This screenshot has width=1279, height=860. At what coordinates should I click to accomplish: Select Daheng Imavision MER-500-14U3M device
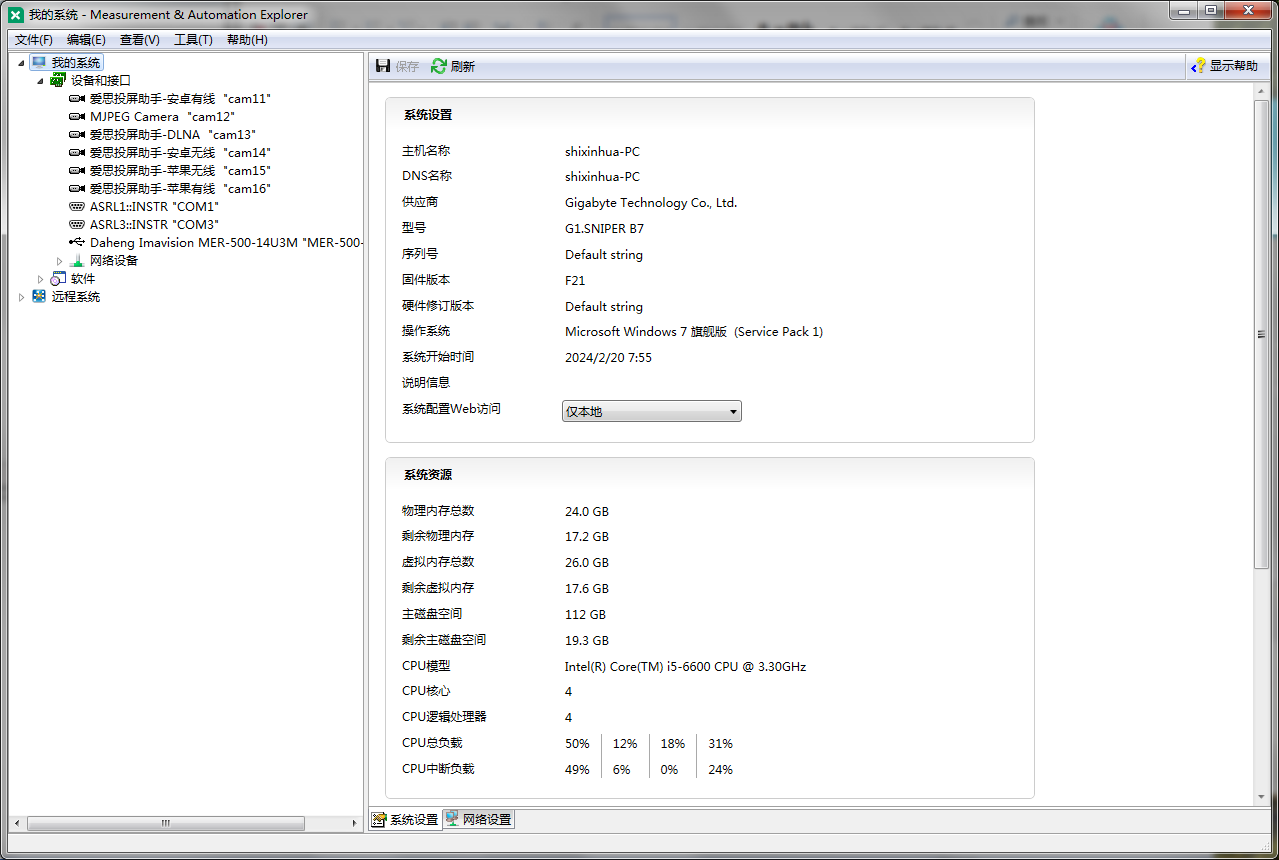pos(226,243)
